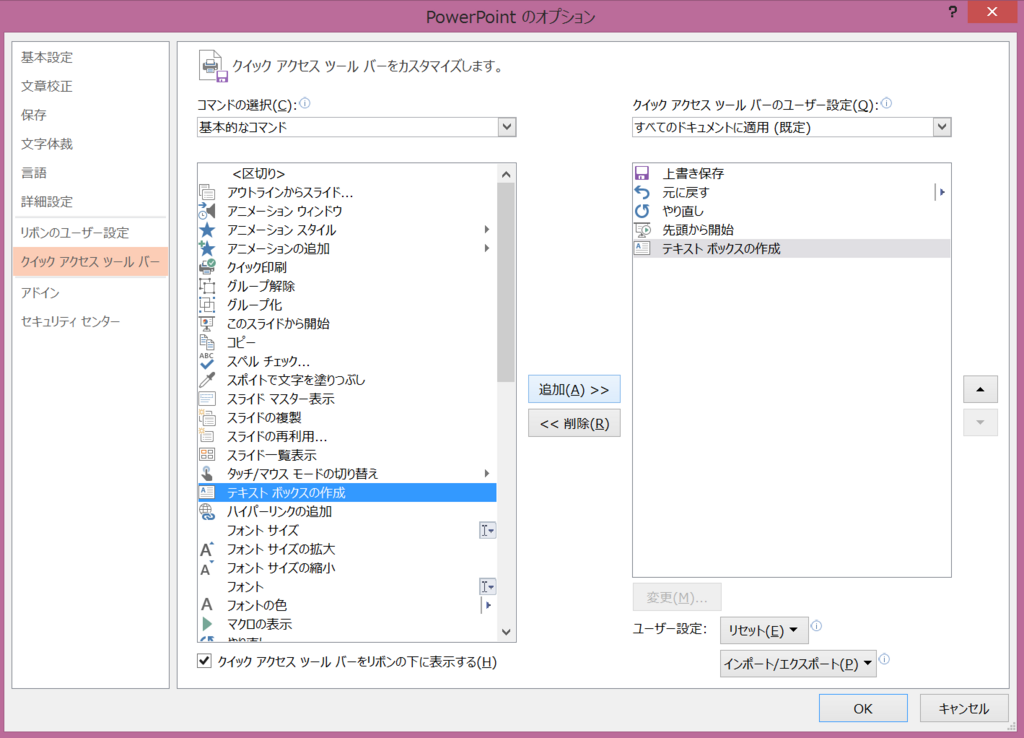Open the クイック アクセス ツール バーのユーザー設定 dropdown
The width and height of the screenshot is (1024, 738).
coord(940,127)
